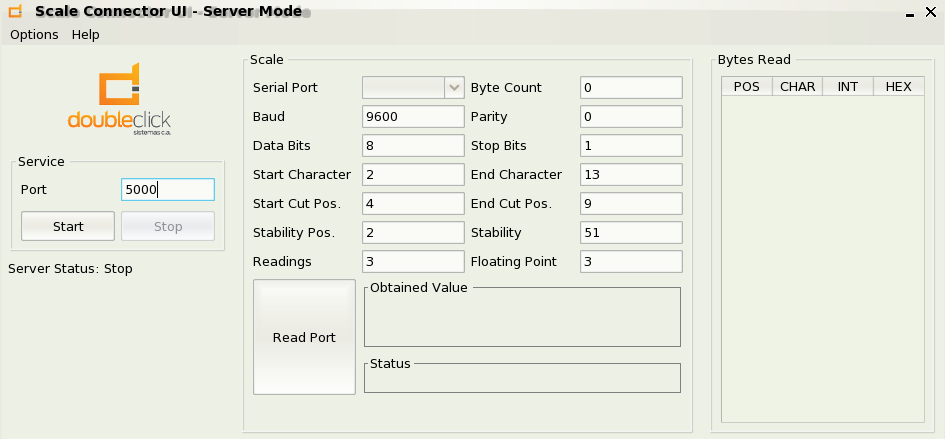Select the CHAR column header
Viewport: 945px width, 439px height.
[797, 87]
